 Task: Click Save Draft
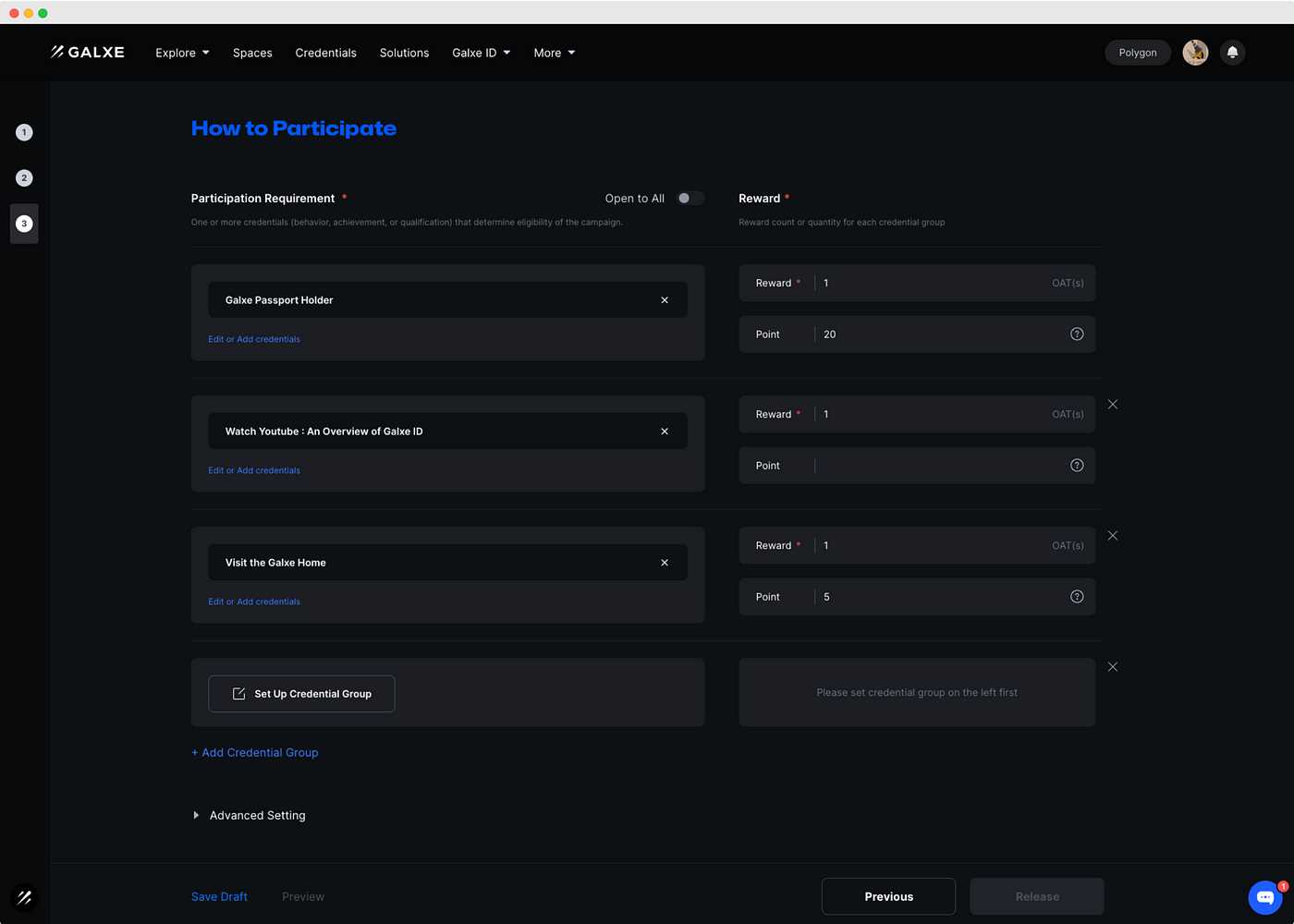(x=219, y=896)
